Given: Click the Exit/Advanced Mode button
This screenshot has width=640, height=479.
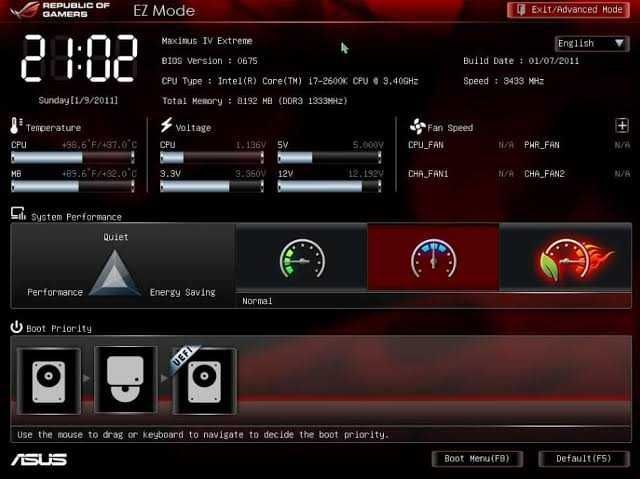Looking at the screenshot, I should pyautogui.click(x=568, y=10).
